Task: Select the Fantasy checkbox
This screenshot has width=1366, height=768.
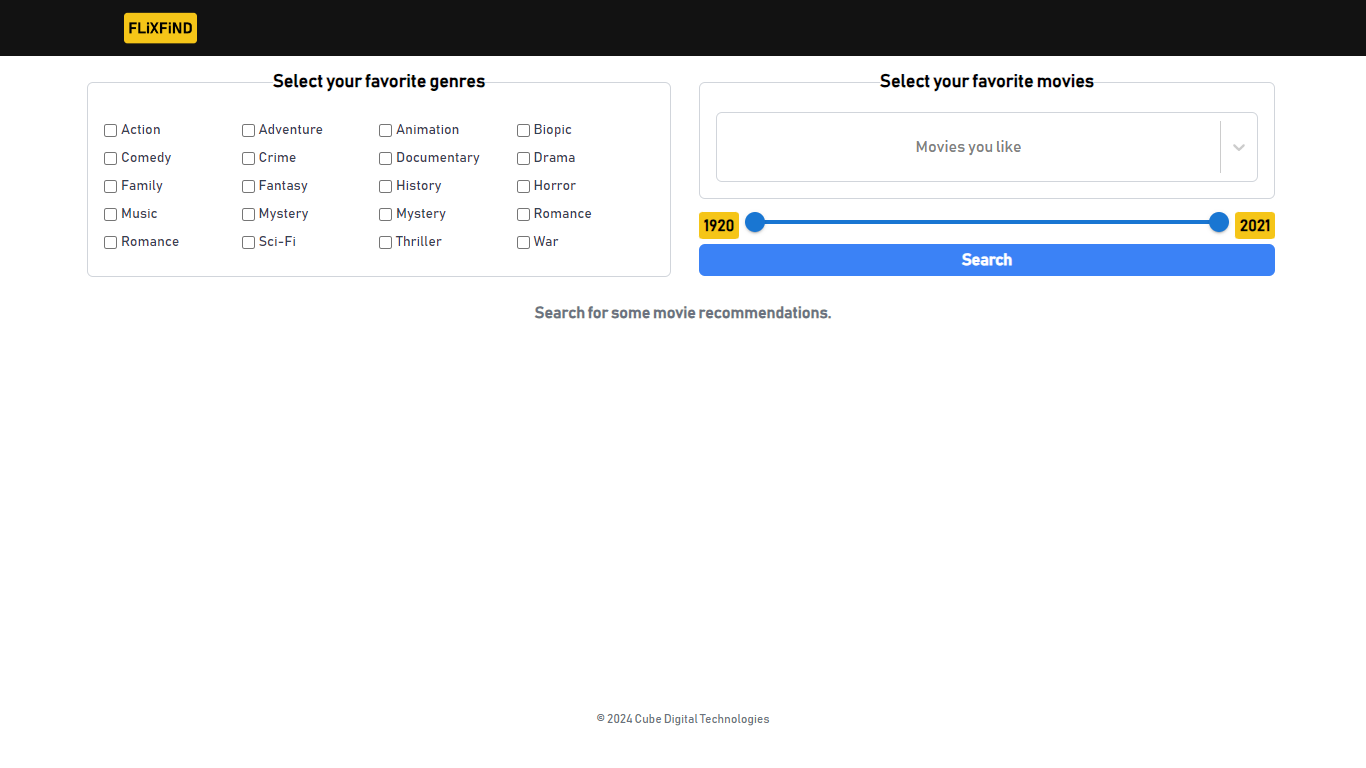Action: coord(248,187)
